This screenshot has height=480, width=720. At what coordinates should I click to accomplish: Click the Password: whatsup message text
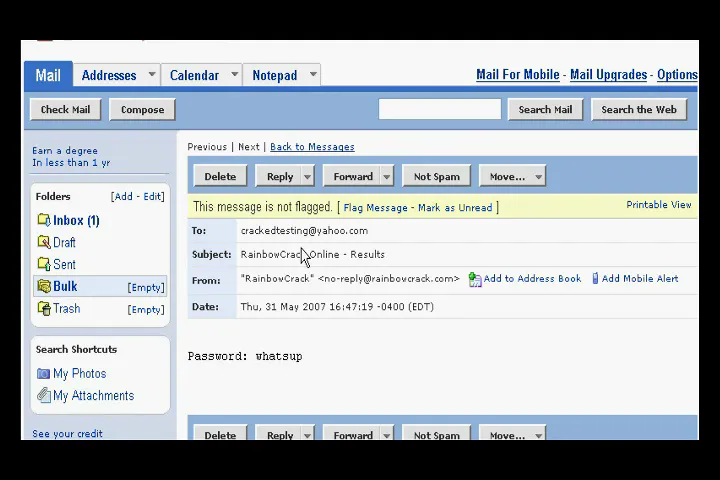click(x=245, y=356)
